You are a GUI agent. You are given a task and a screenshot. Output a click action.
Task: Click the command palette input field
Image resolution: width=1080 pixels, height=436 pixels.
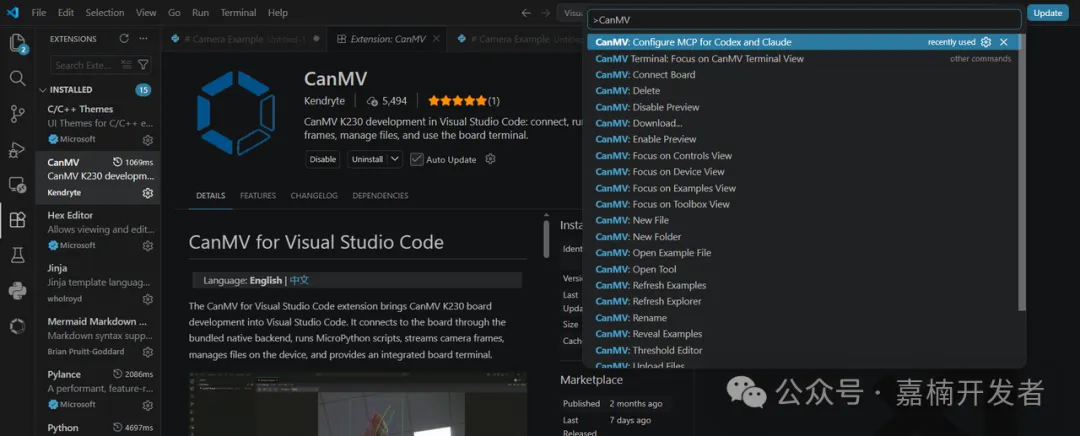pos(804,20)
